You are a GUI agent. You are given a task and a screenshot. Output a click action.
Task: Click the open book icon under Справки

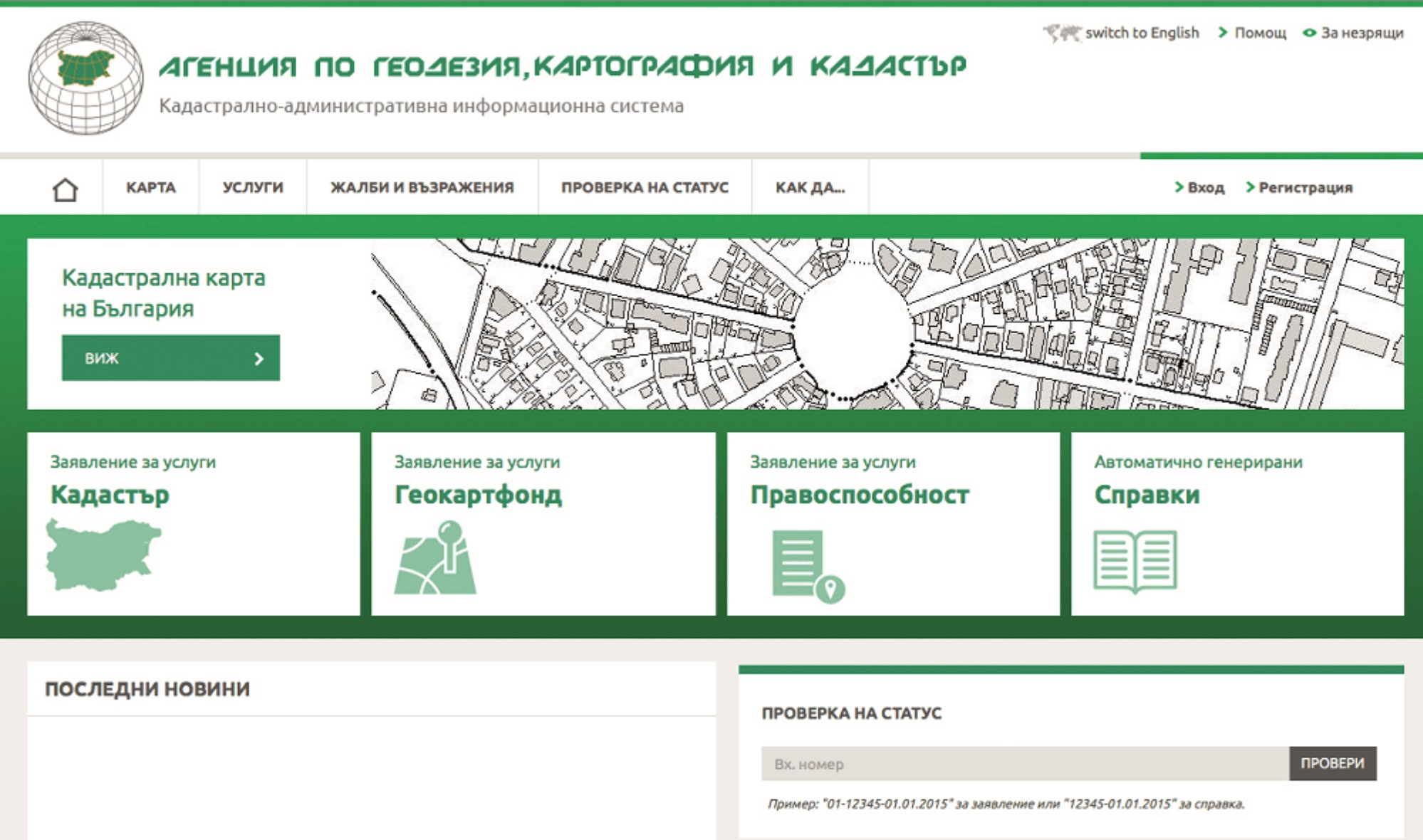(x=1135, y=561)
